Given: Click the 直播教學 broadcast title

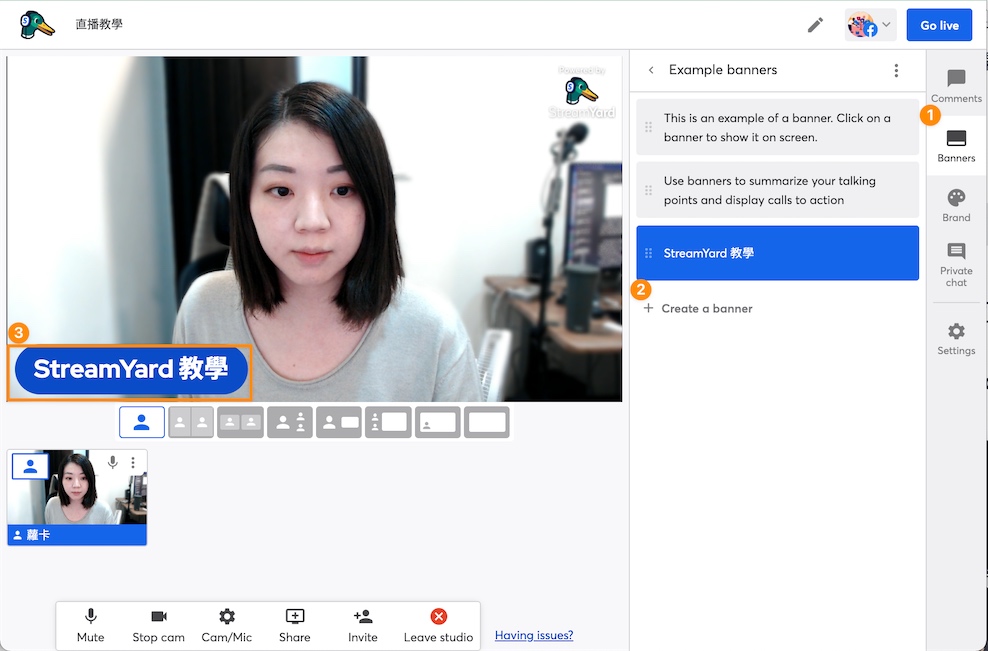Looking at the screenshot, I should [x=99, y=25].
